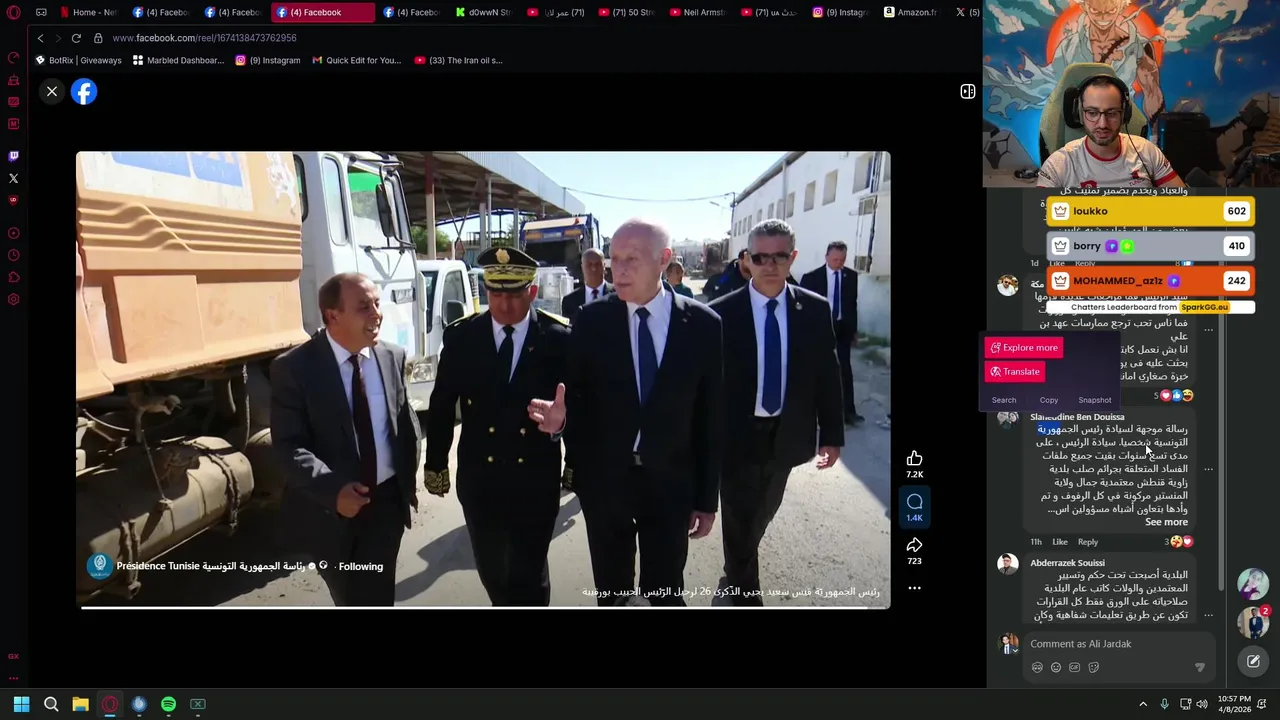Switch to the (9) Instagram browser tab

[842, 12]
